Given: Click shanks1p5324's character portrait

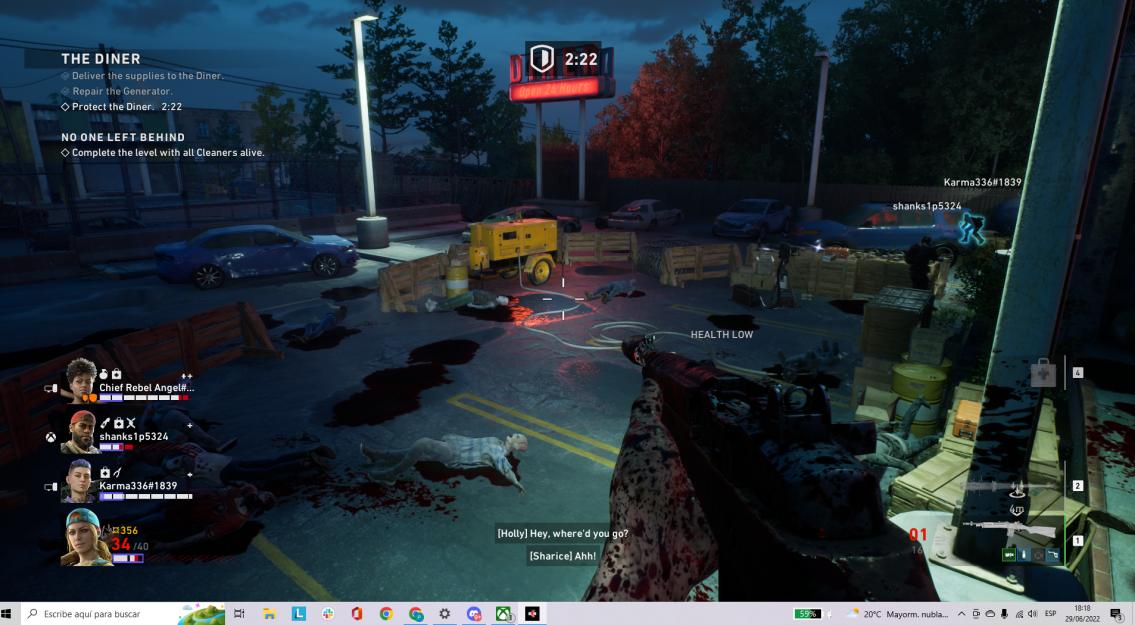Looking at the screenshot, I should [x=81, y=431].
